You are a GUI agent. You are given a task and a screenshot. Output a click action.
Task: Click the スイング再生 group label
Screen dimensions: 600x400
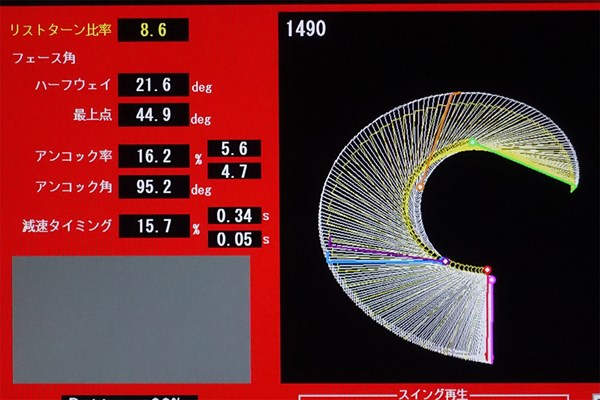(x=433, y=394)
